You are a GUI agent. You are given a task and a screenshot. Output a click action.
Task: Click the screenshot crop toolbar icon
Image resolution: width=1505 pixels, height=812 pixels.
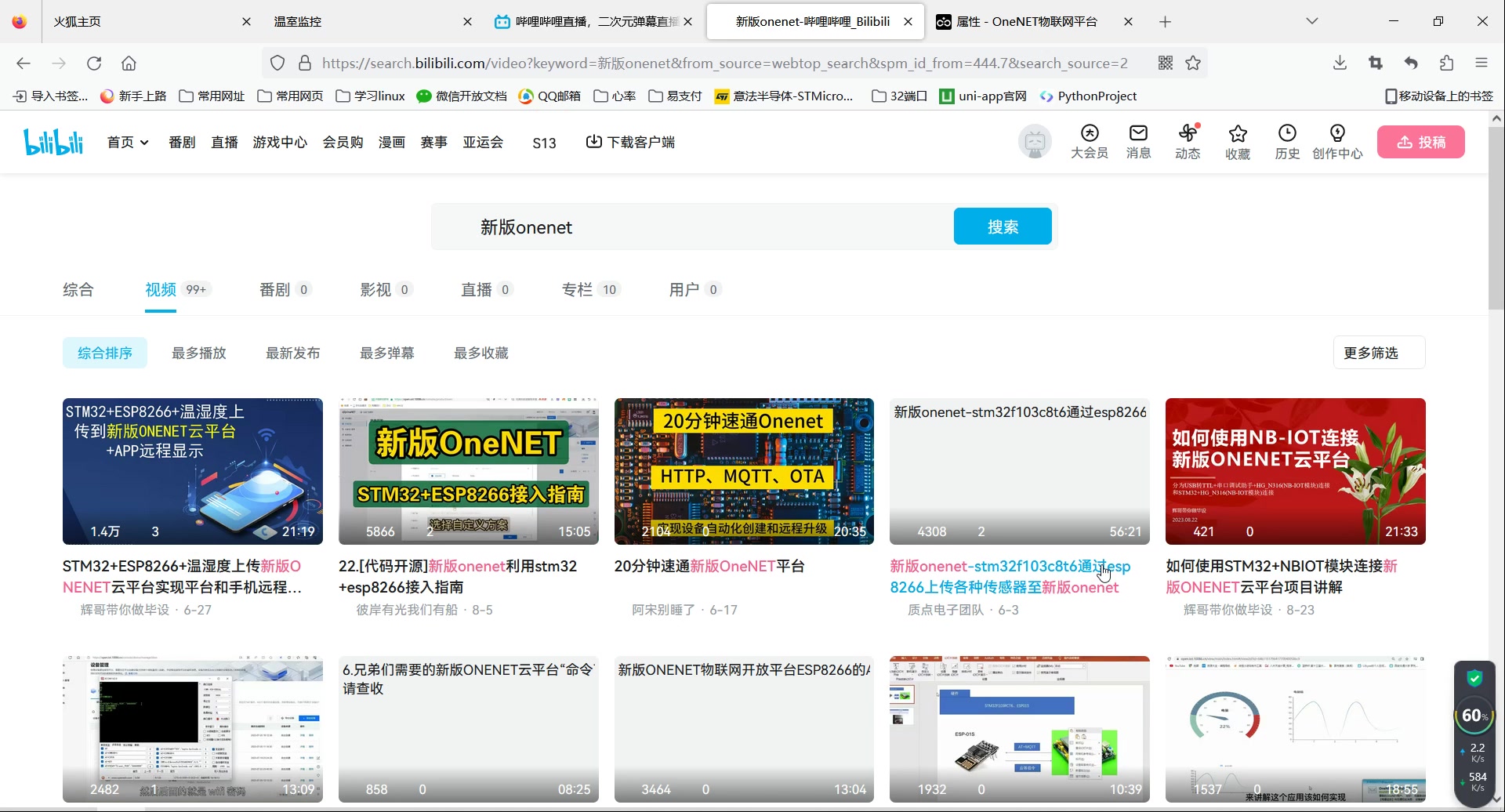[x=1376, y=63]
